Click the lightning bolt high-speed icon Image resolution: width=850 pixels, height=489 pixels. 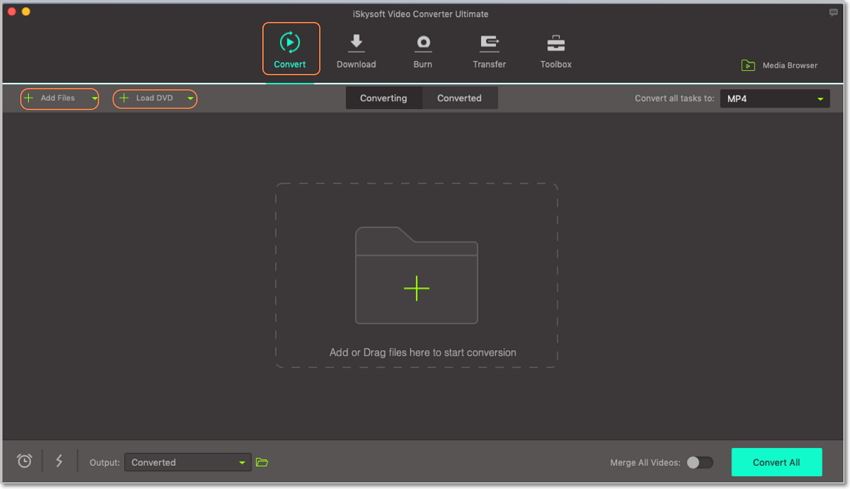coord(59,461)
